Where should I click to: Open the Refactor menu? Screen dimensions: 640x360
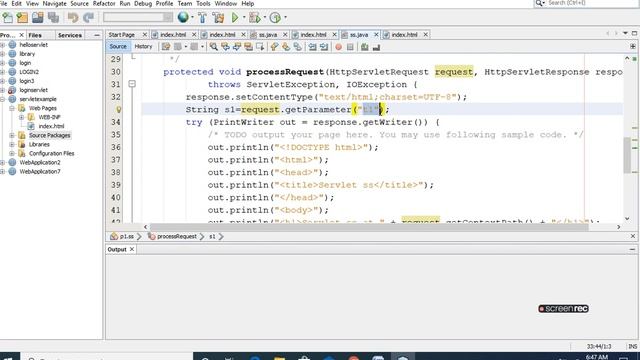(104, 3)
